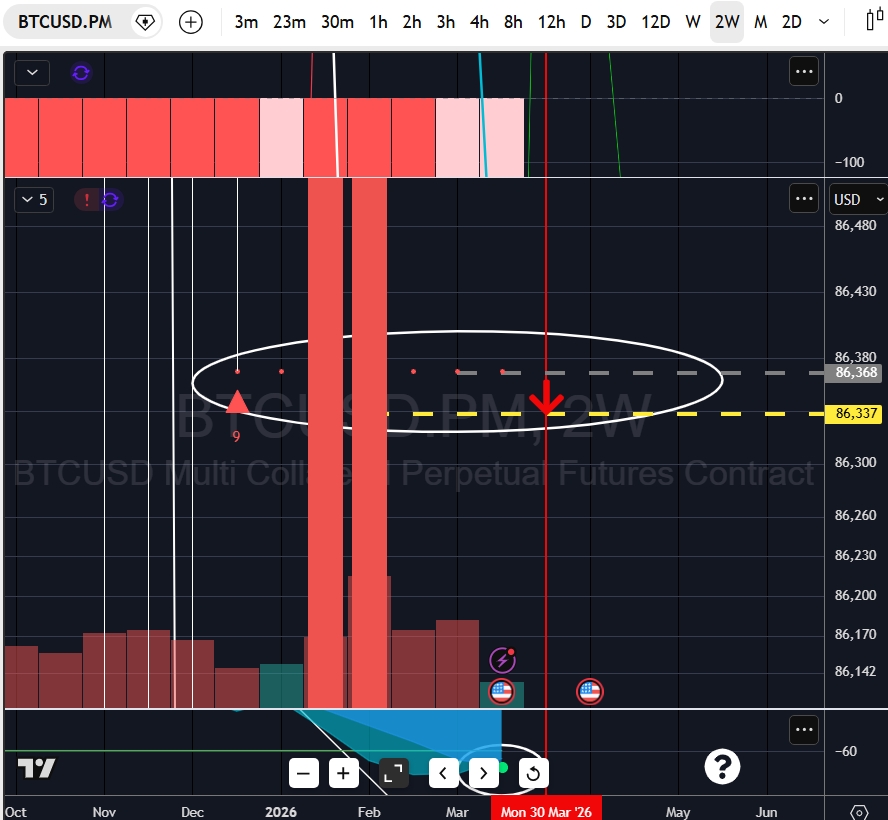Click the 2026 label on time axis
Viewport: 888px width, 820px height.
(x=281, y=812)
